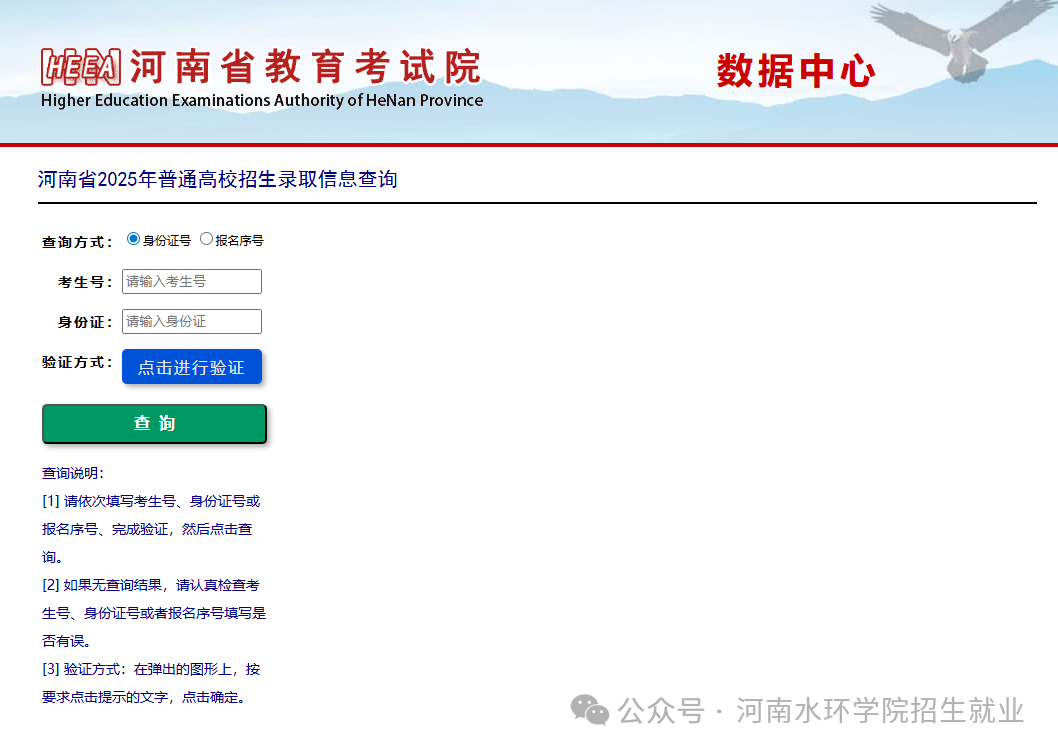
Task: Click the 查询方式 label
Action: click(x=77, y=240)
